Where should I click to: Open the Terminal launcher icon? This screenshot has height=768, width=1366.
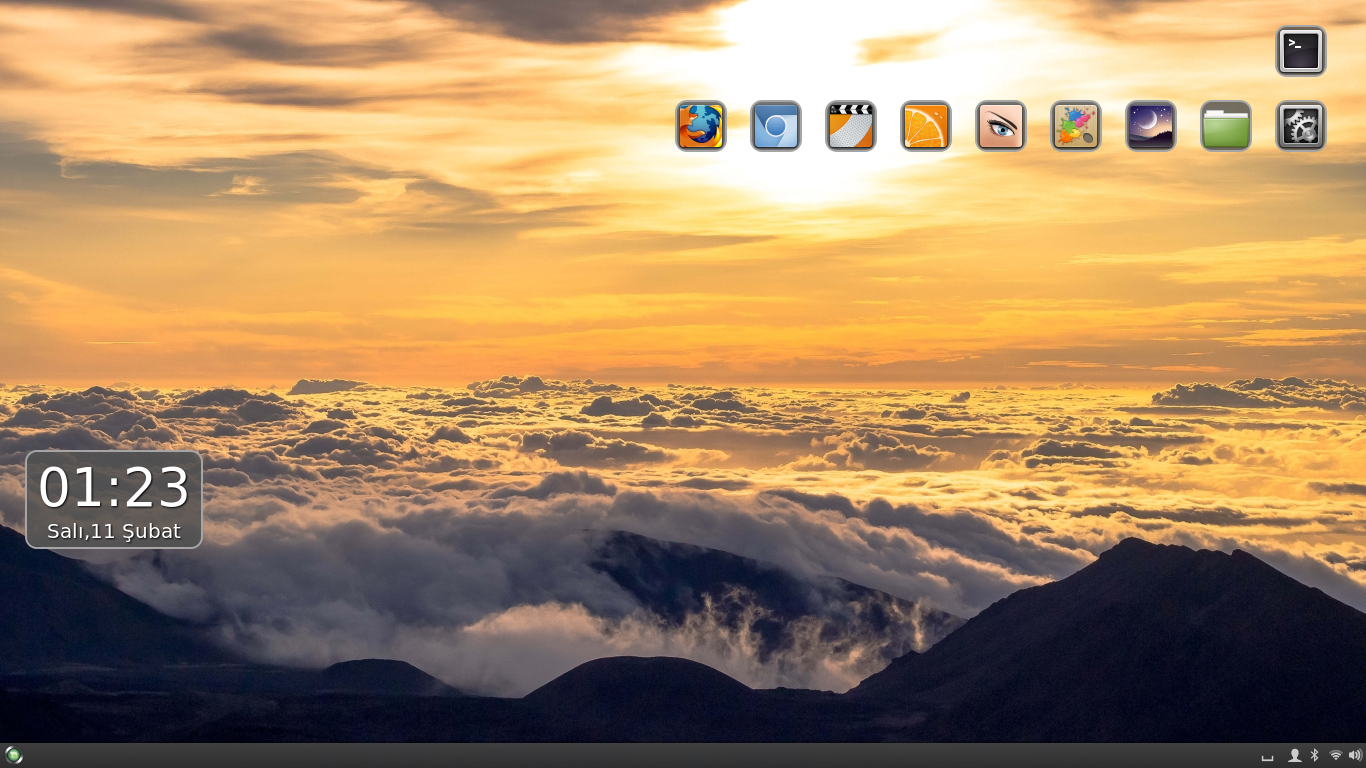point(1301,51)
